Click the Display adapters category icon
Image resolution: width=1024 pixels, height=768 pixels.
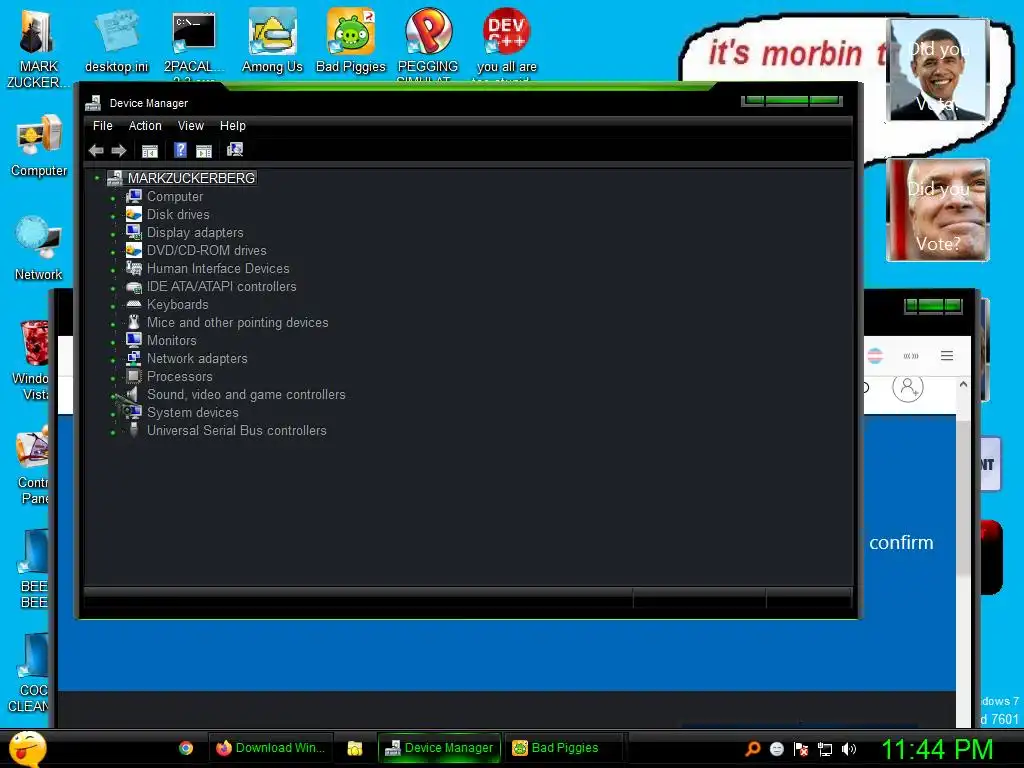[134, 232]
